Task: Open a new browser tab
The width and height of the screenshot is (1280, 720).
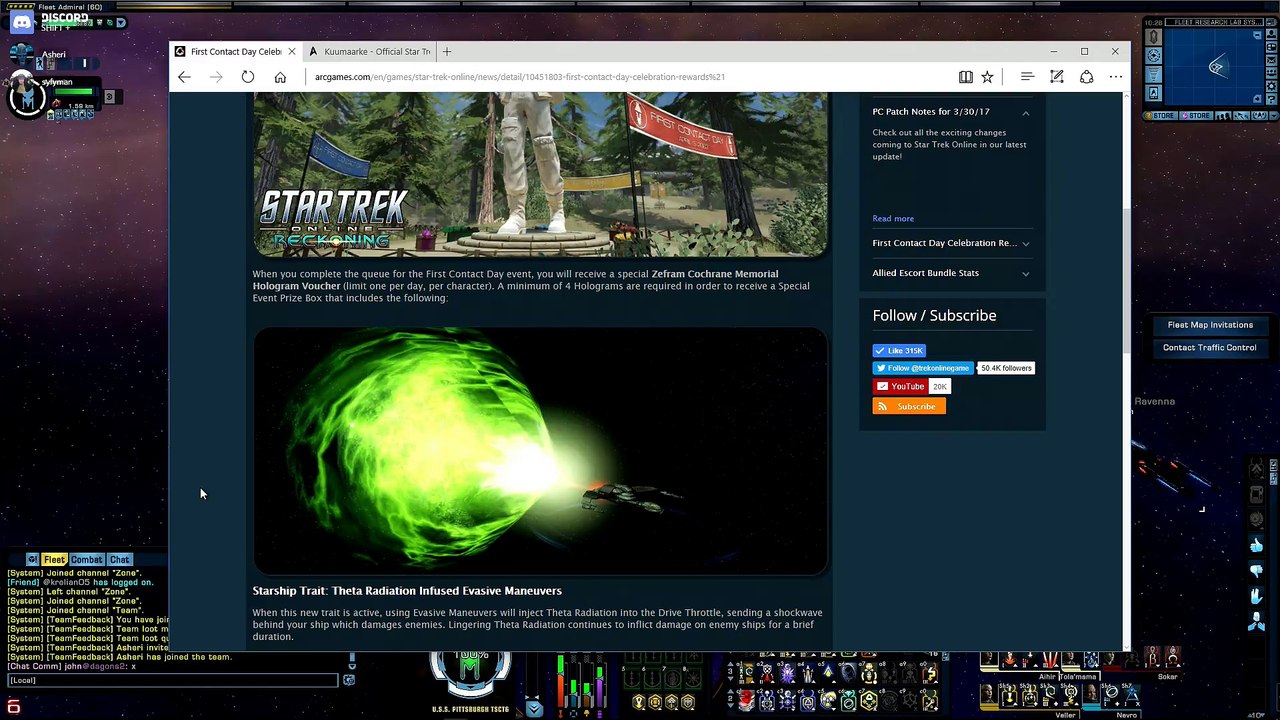Action: 447,52
